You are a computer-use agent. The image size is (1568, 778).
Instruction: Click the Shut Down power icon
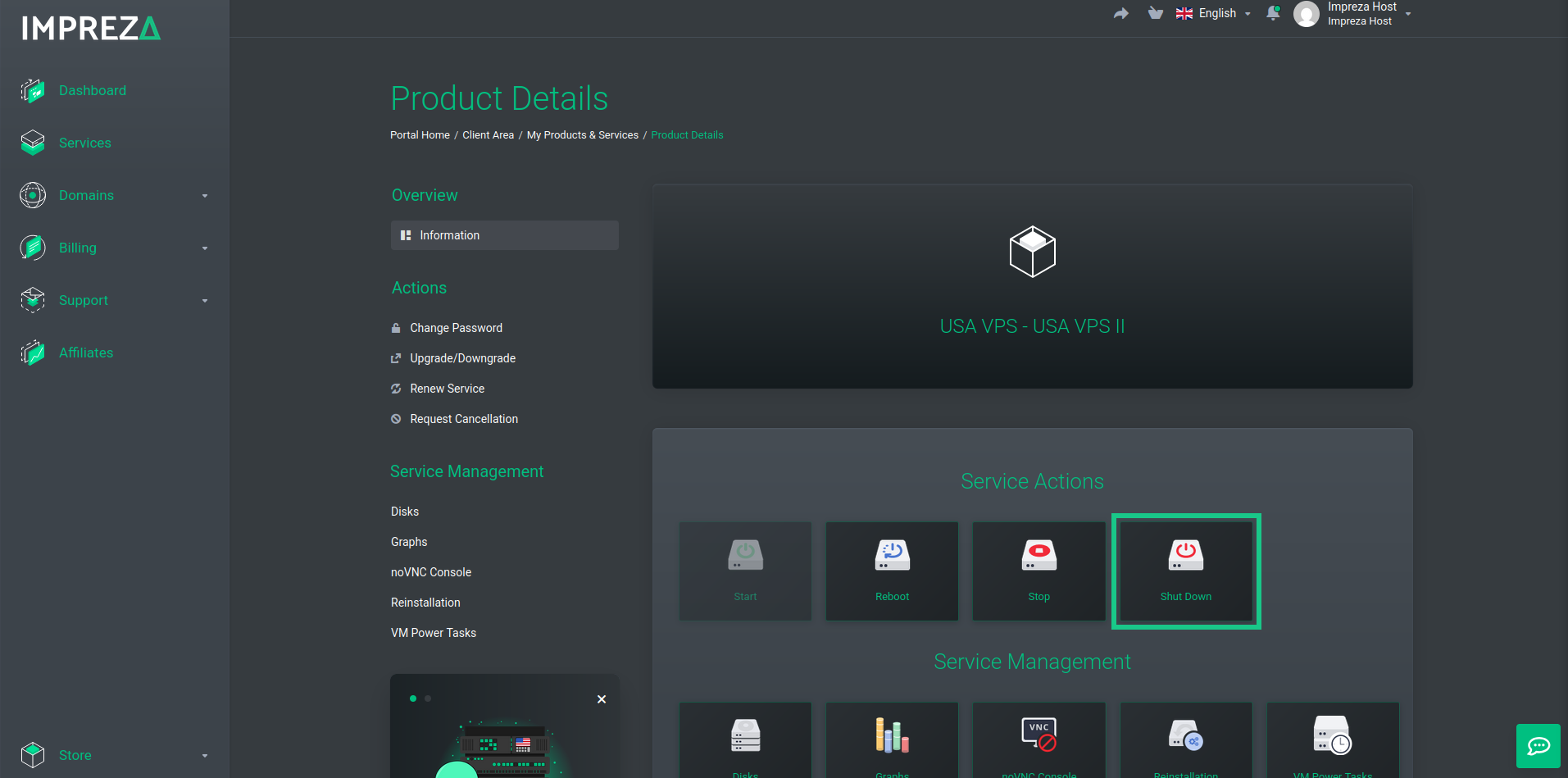(1185, 555)
